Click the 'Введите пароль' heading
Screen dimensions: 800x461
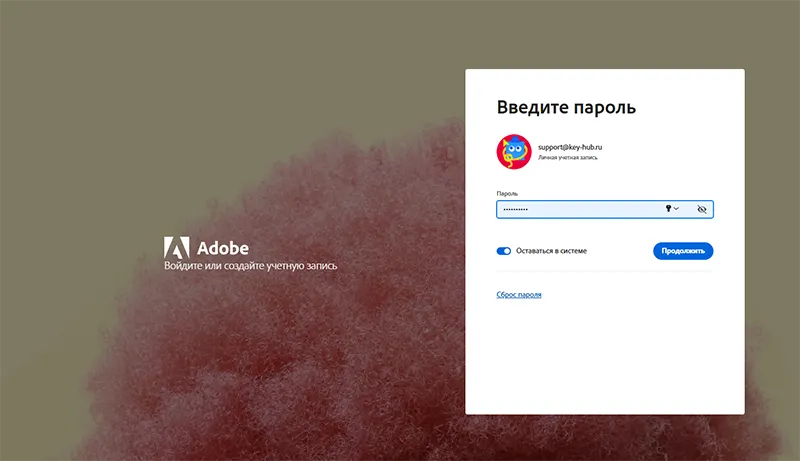[x=566, y=107]
